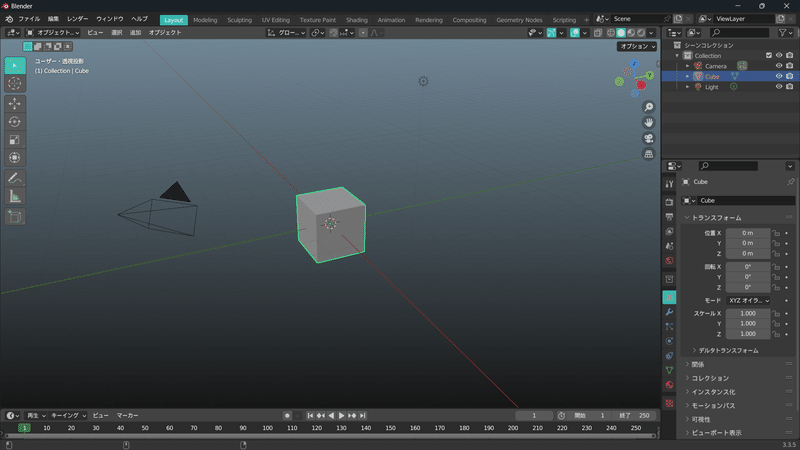Open Texture properties tab

[669, 403]
